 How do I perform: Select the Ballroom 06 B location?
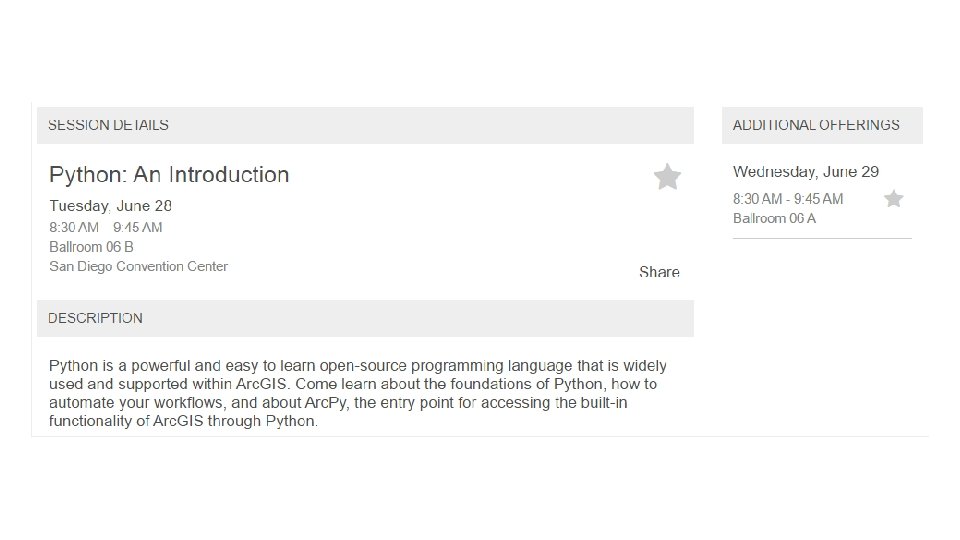[x=91, y=246]
